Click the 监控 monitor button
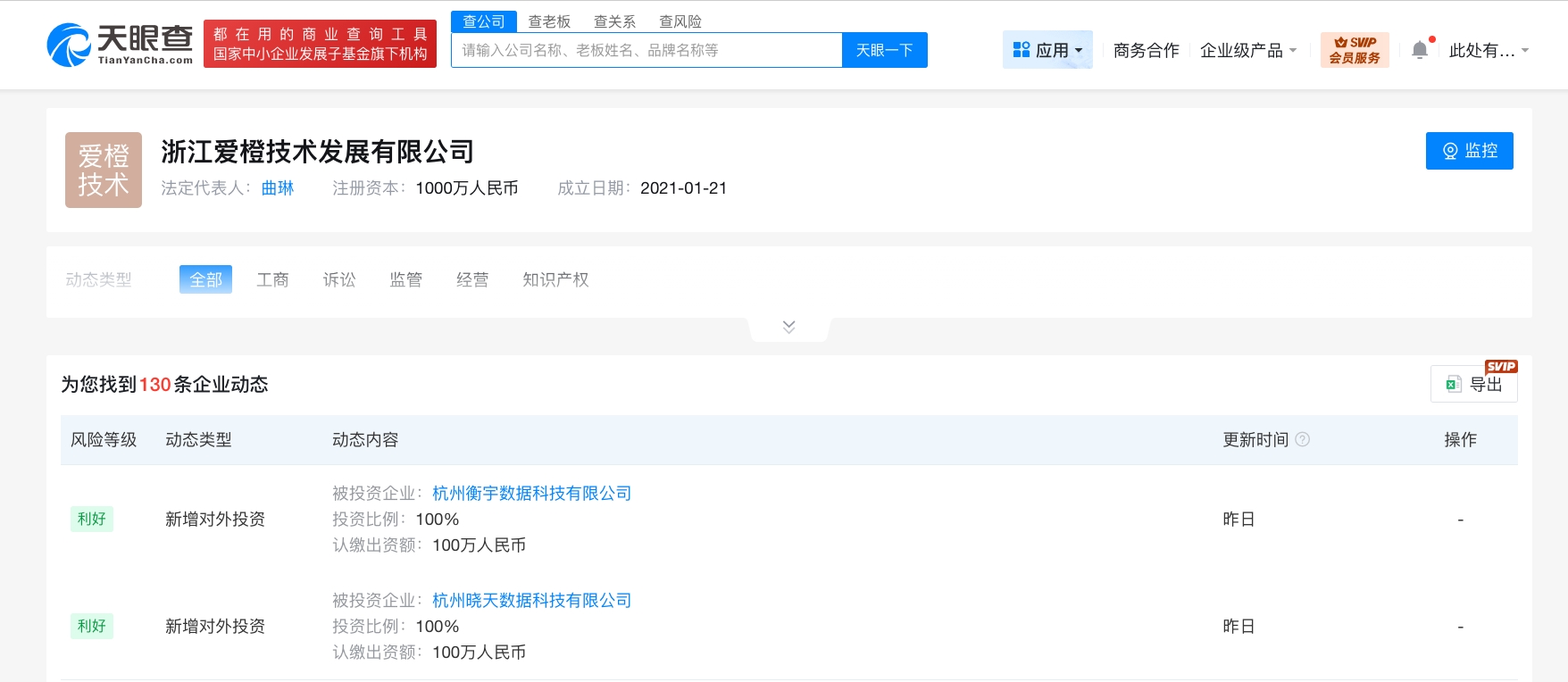The width and height of the screenshot is (1568, 682). (x=1469, y=151)
